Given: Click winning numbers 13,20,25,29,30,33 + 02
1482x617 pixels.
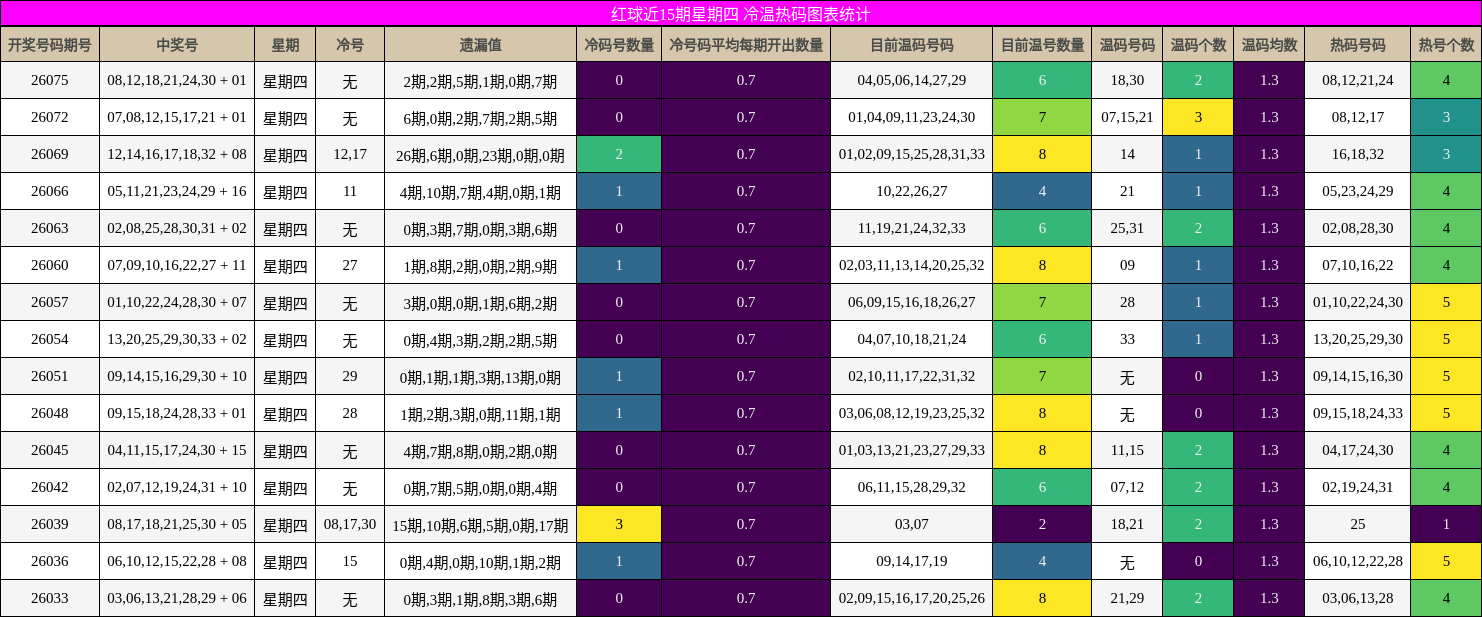Looking at the screenshot, I should [x=177, y=339].
